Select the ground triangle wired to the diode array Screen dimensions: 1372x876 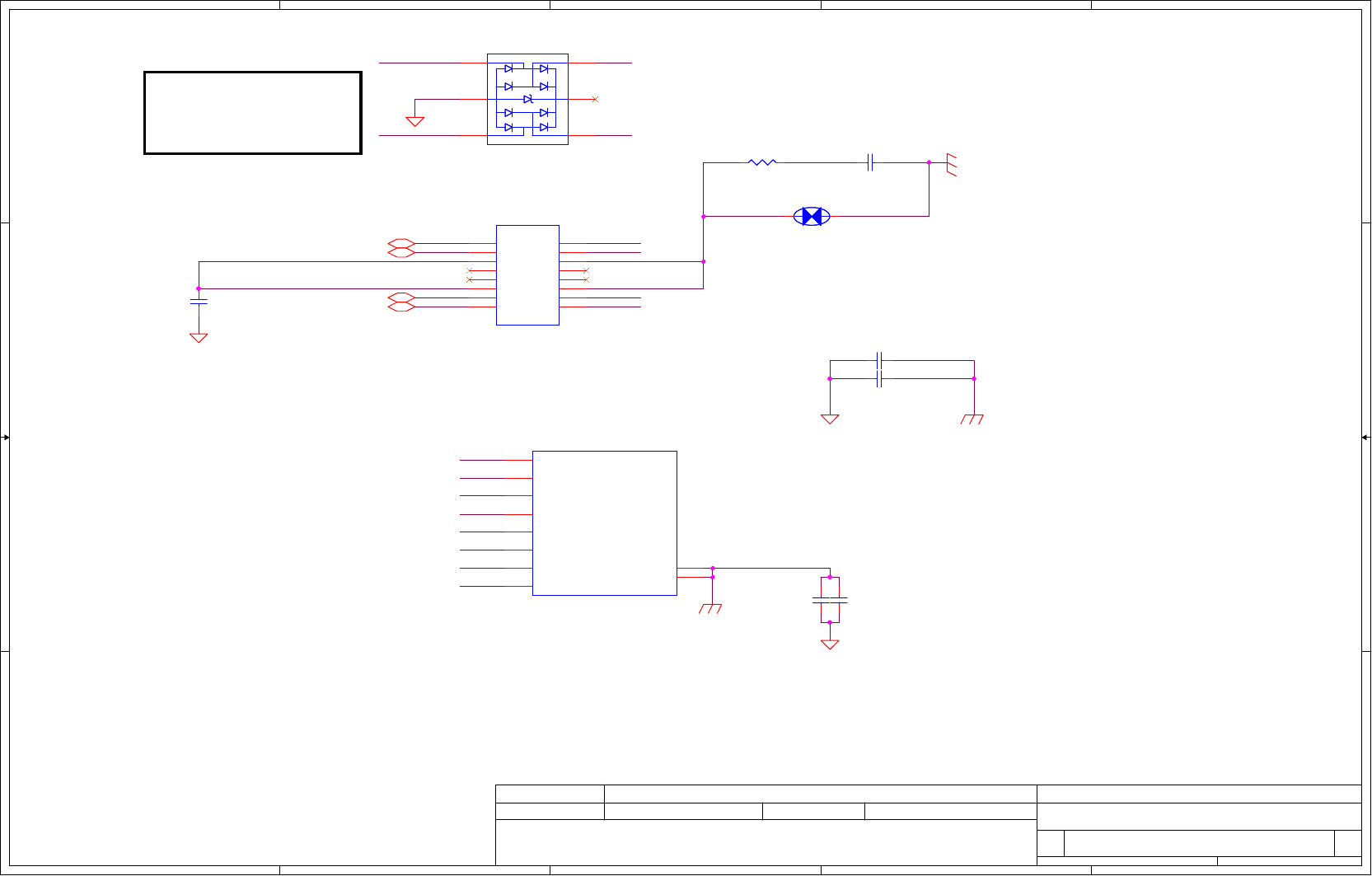coord(415,122)
